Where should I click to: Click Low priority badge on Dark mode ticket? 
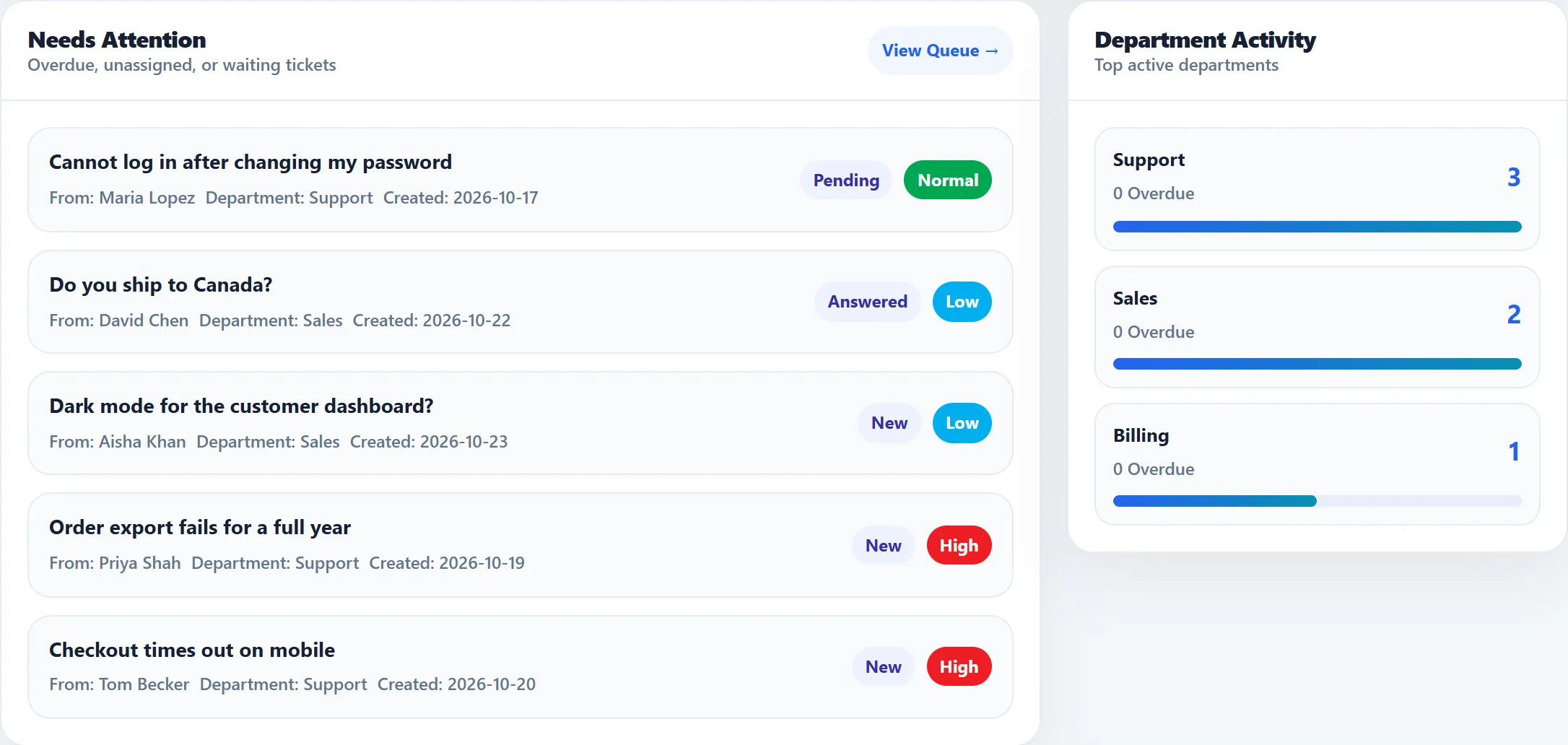pos(962,423)
